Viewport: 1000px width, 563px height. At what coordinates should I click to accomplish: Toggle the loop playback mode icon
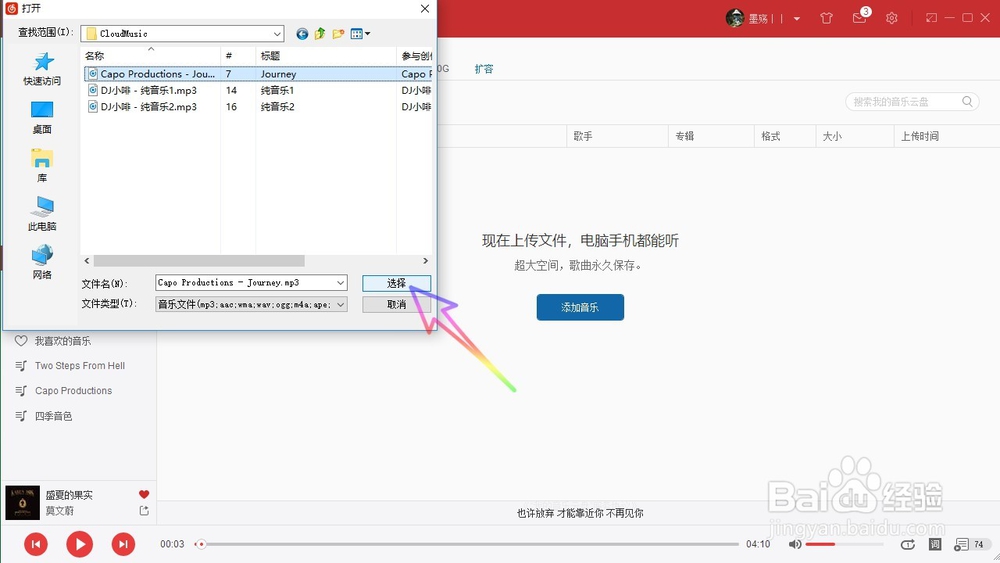908,544
